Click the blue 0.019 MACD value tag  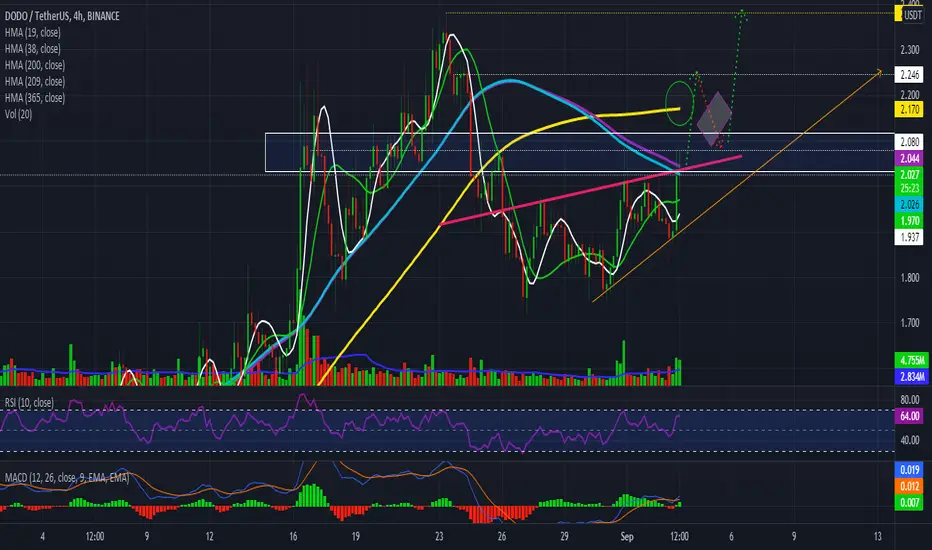coord(909,470)
